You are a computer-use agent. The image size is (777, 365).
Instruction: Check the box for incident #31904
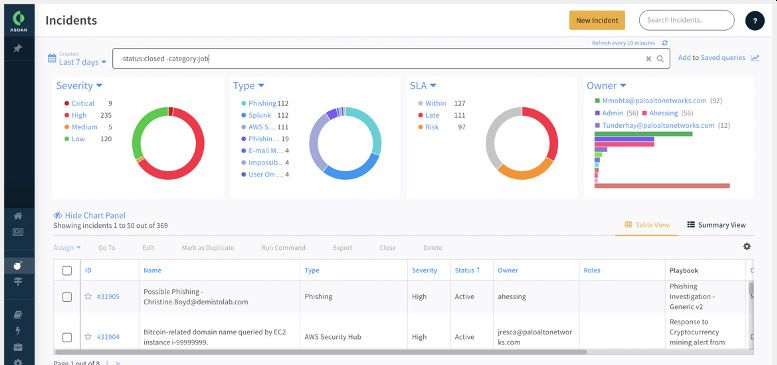tap(67, 337)
